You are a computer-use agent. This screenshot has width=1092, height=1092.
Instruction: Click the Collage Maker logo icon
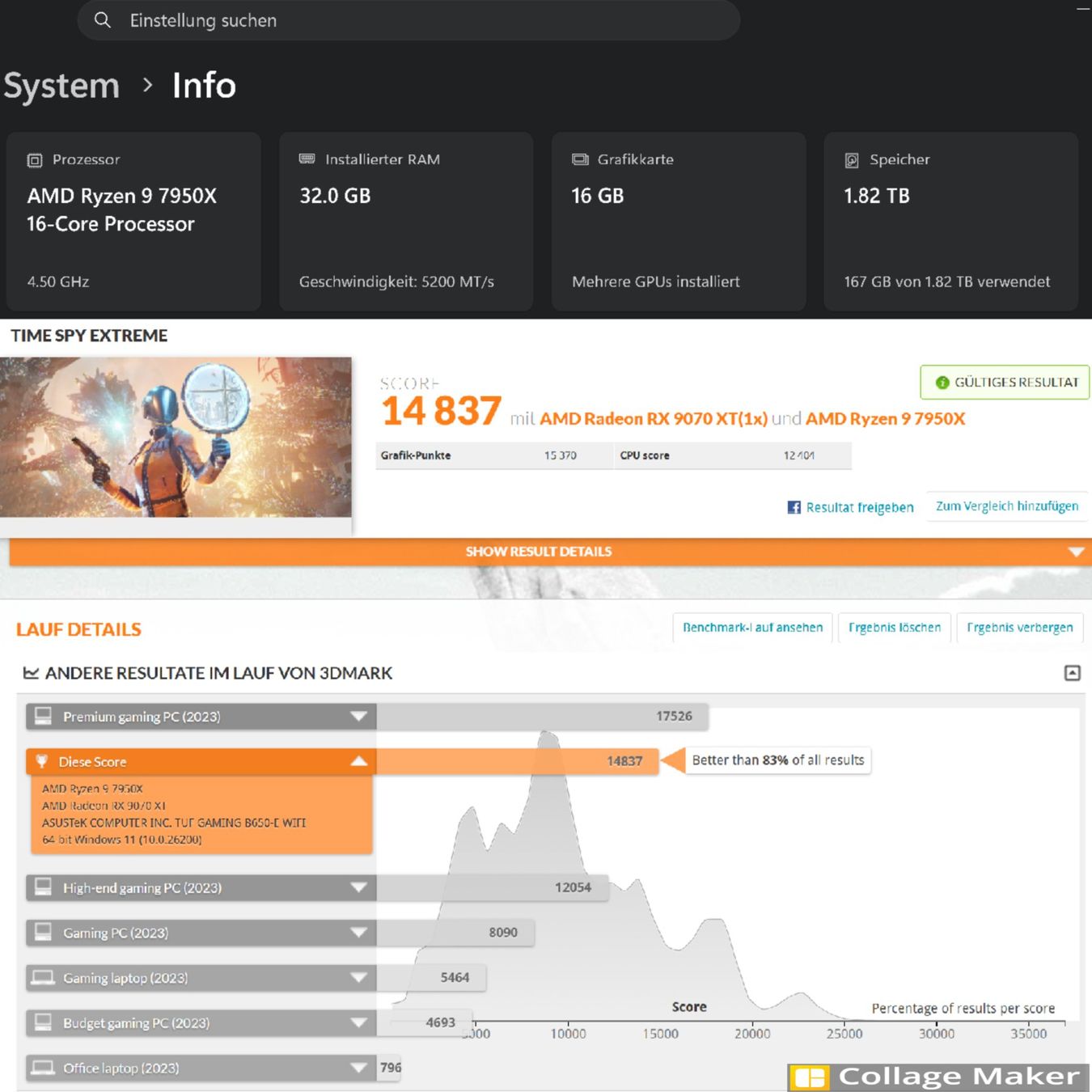[810, 1077]
